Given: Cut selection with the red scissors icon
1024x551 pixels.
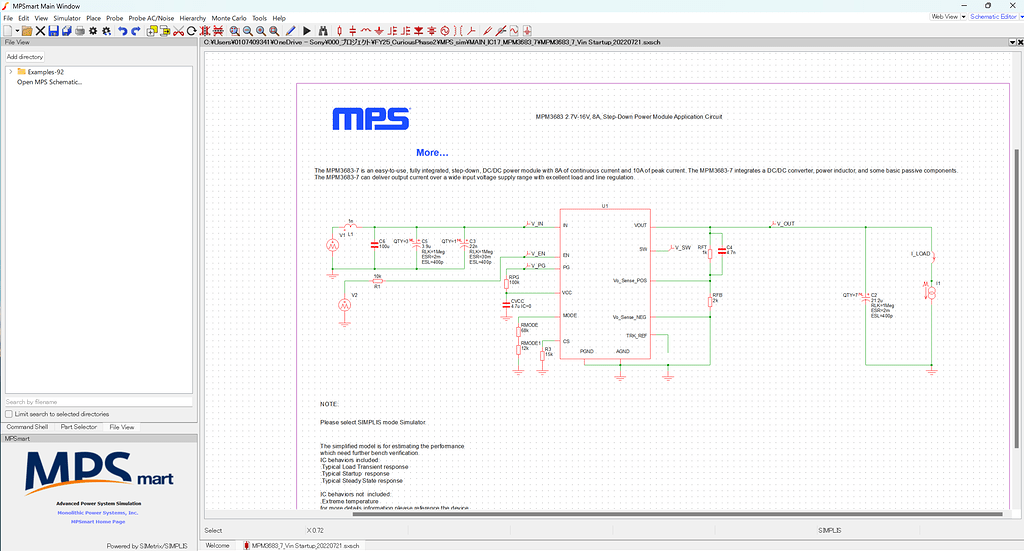Looking at the screenshot, I should tap(178, 31).
